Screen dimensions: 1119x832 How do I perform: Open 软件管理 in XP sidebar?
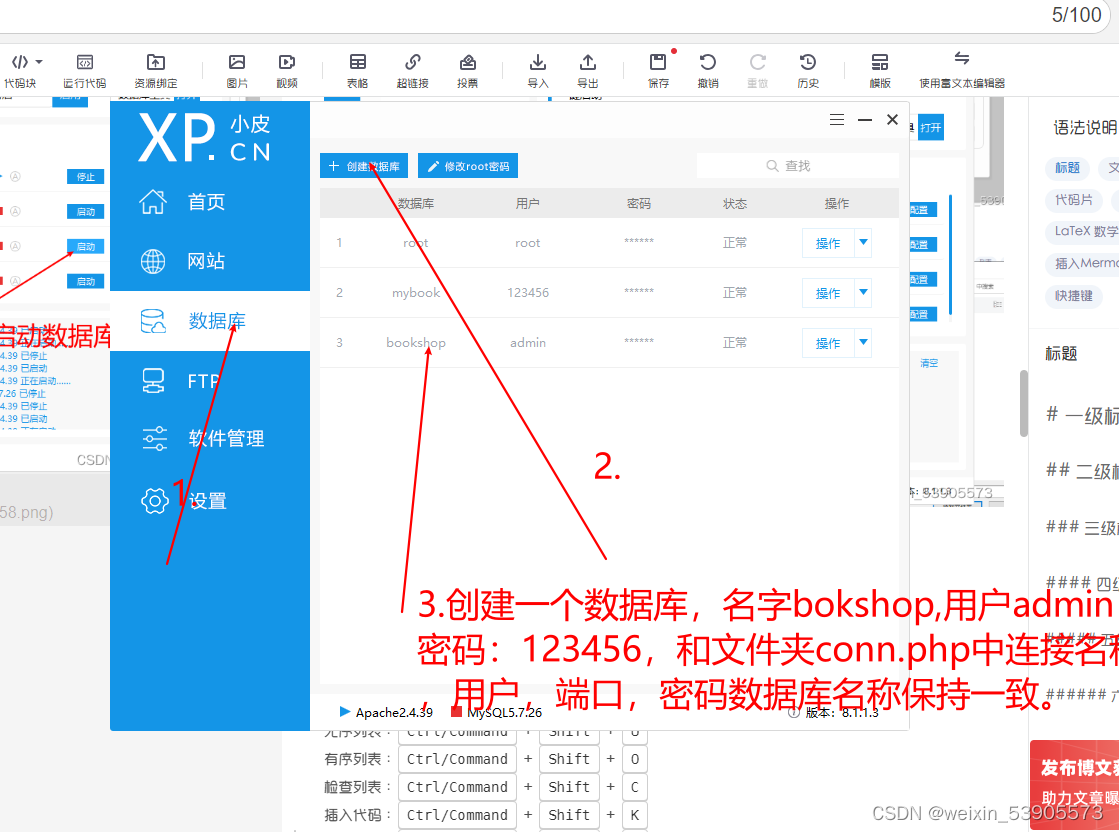point(210,438)
